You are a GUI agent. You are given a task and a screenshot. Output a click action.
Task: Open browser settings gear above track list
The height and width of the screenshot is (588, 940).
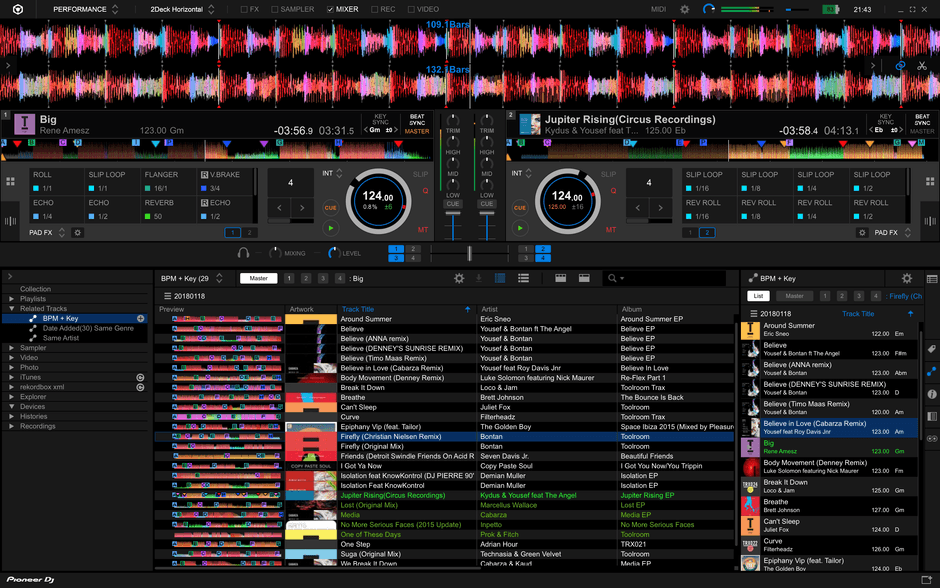[x=459, y=278]
